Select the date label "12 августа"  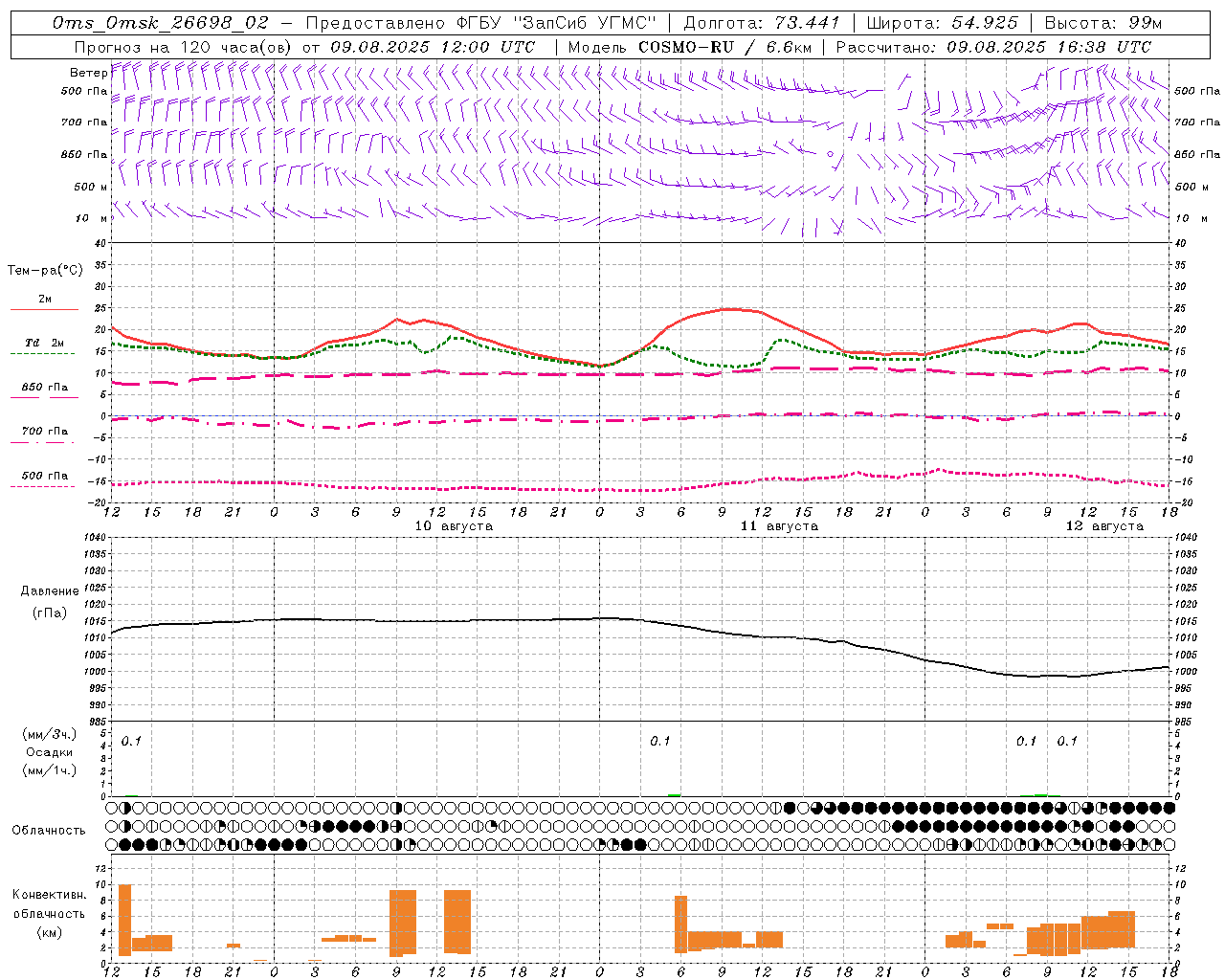coord(1104,526)
